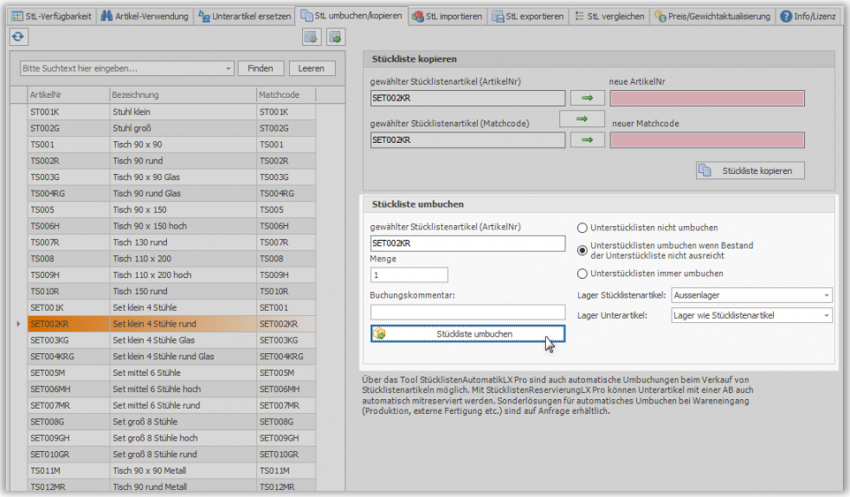The image size is (850, 497).
Task: Switch to StL exportieren tab
Action: (527, 16)
